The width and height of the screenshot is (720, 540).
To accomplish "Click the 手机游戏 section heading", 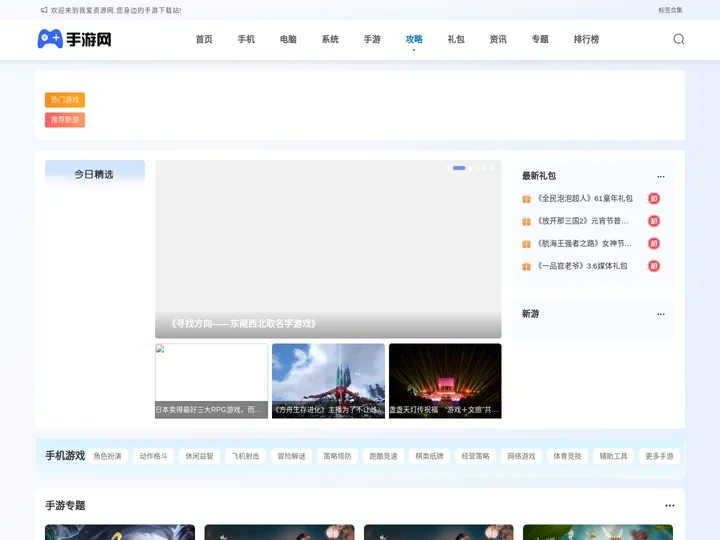I will pos(65,456).
